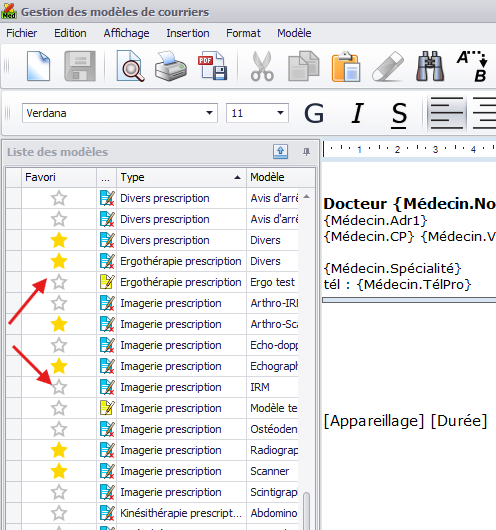Viewport: 496px width, 530px height.
Task: Pin the Liste des modèles panel
Action: (x=306, y=152)
